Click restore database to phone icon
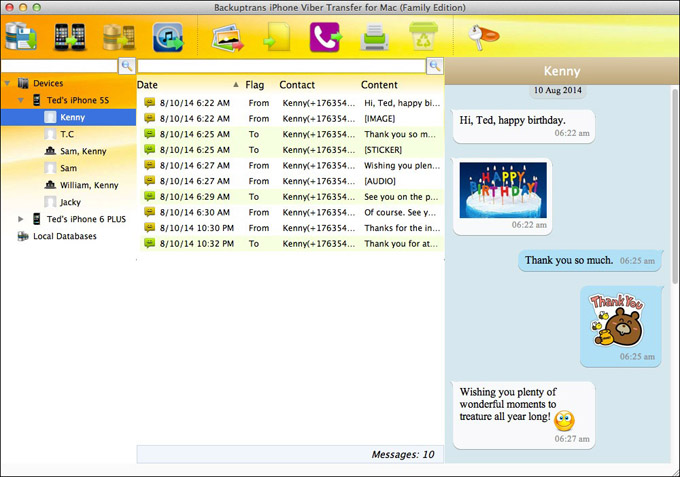This screenshot has width=680, height=477. (x=118, y=37)
